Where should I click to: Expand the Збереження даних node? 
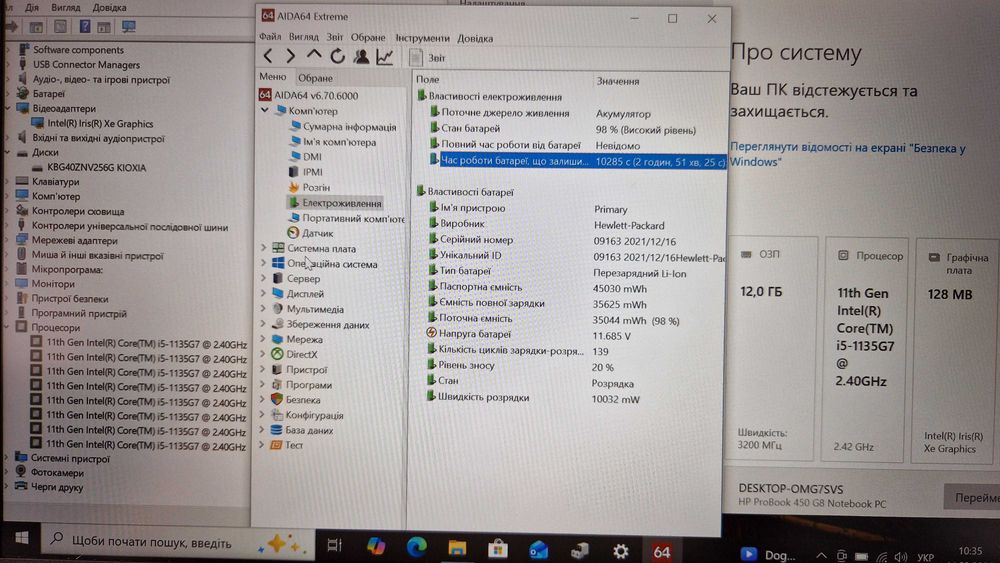point(263,324)
